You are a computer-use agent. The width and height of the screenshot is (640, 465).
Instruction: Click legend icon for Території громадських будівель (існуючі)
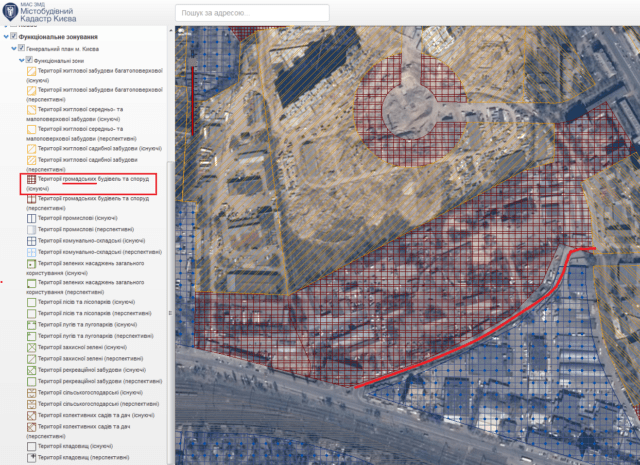point(31,179)
